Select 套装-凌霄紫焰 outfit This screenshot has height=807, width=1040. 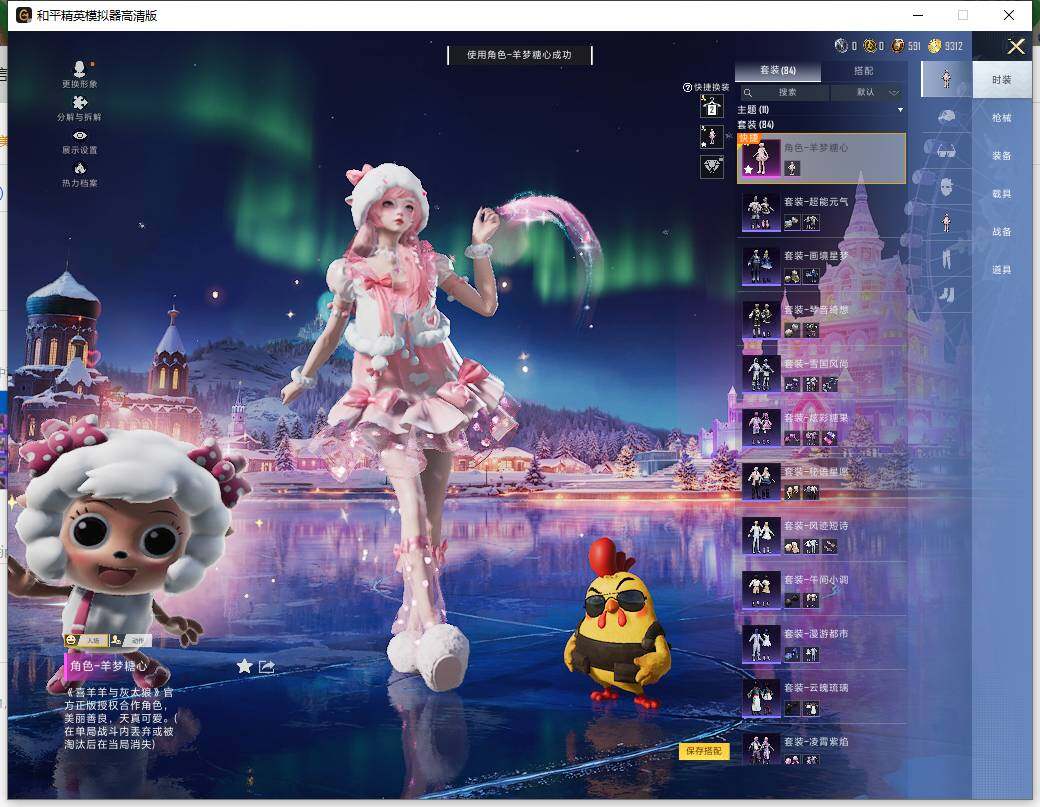tap(821, 749)
